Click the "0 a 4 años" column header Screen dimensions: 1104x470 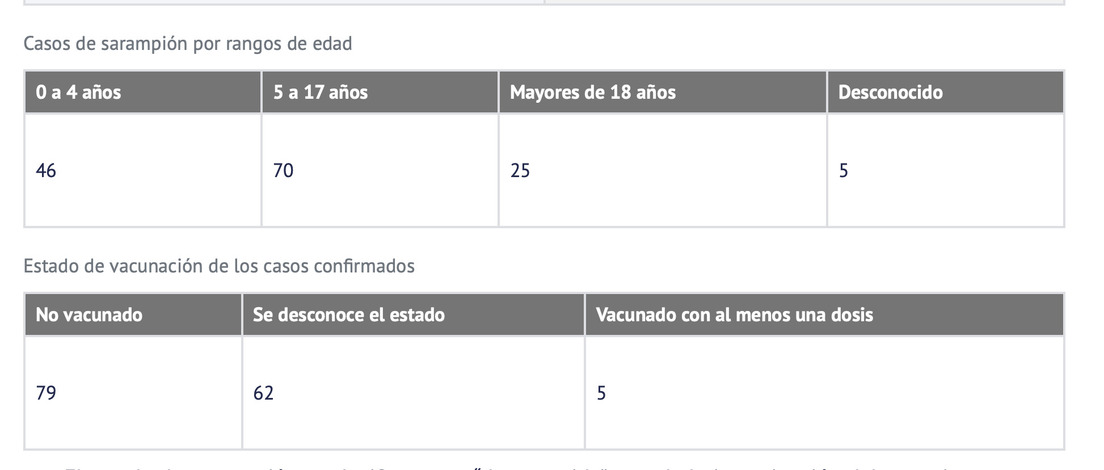pyautogui.click(x=78, y=92)
